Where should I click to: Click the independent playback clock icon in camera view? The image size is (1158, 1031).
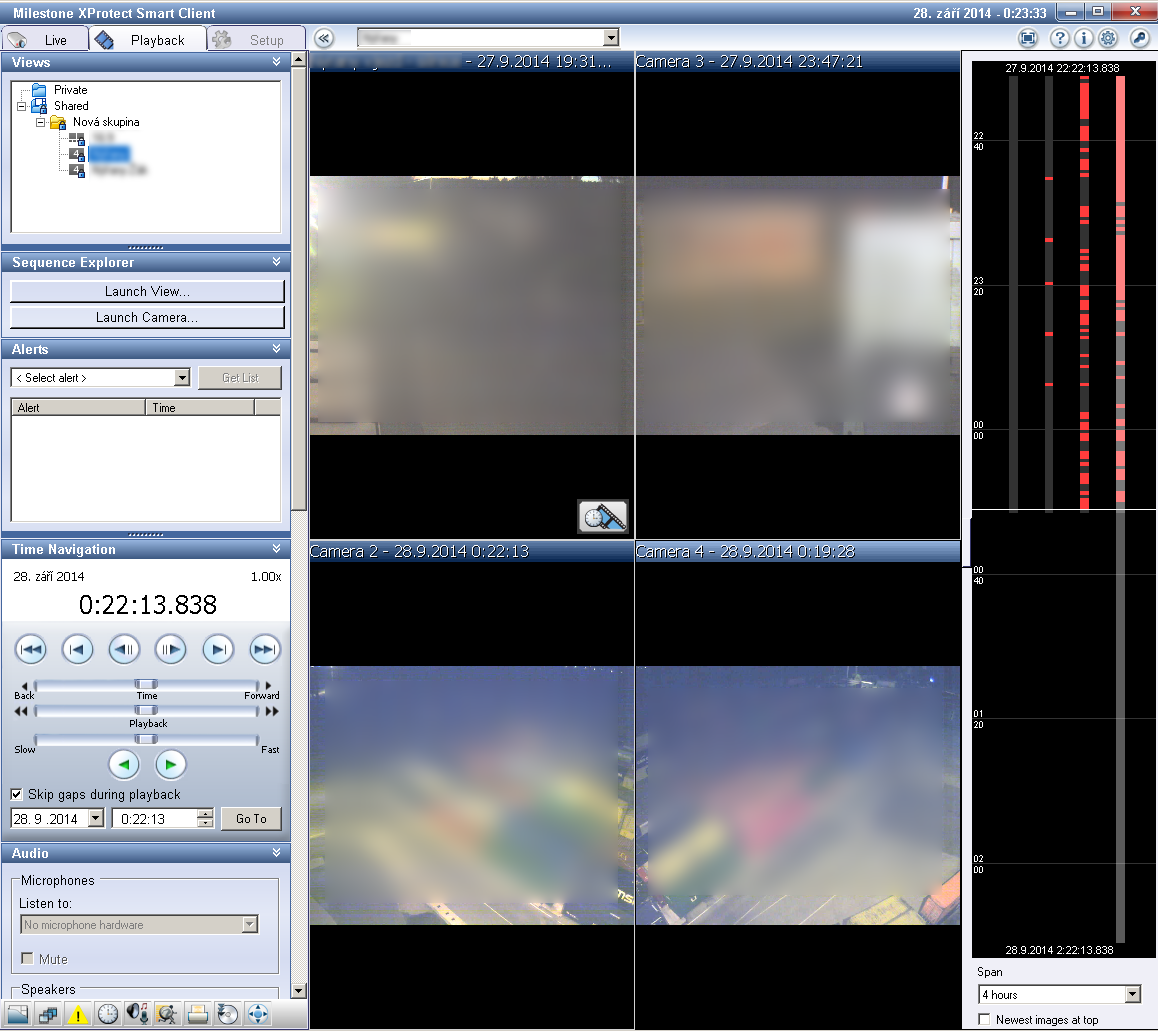pyautogui.click(x=603, y=516)
